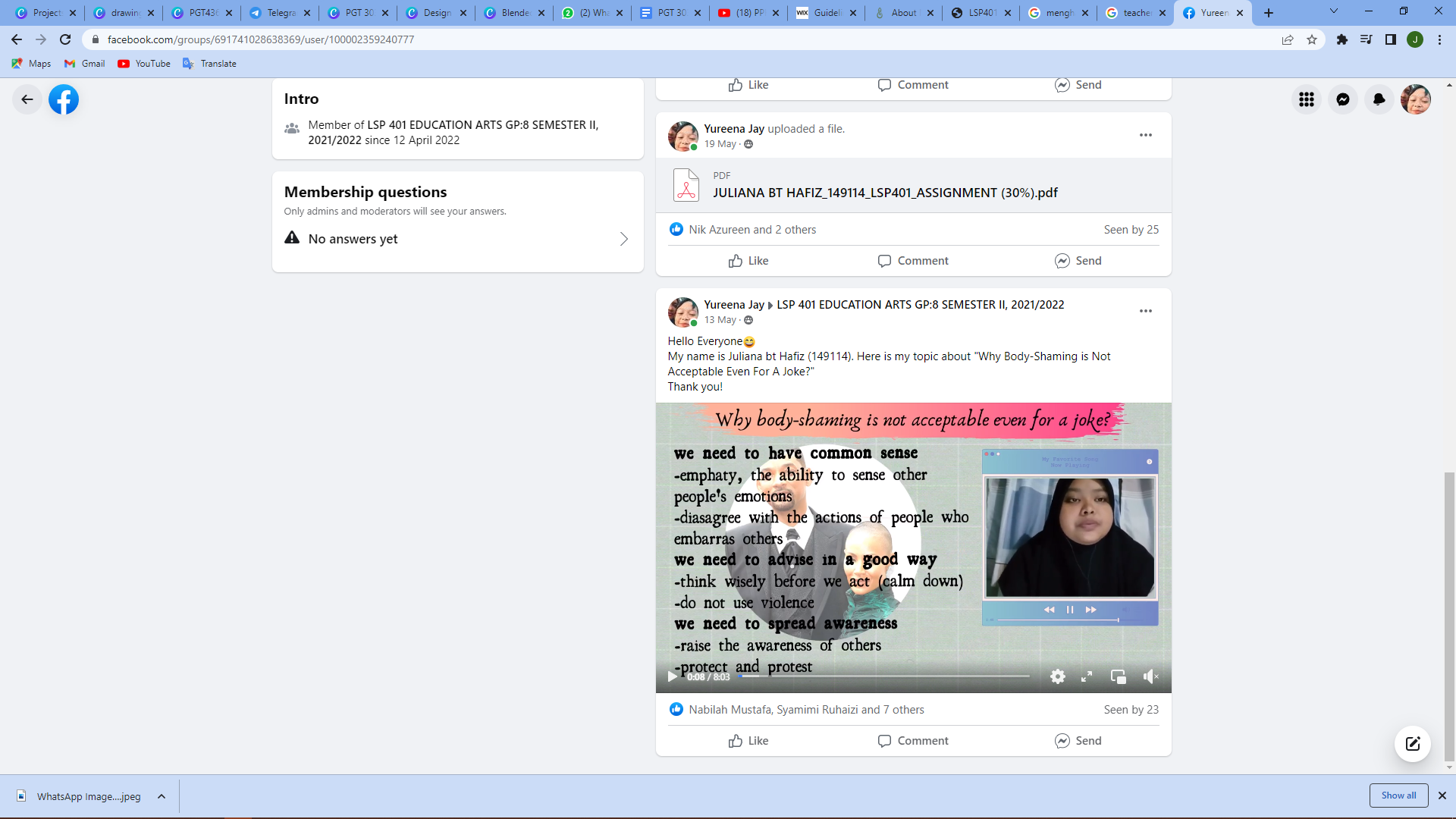Viewport: 1456px width, 819px height.
Task: Comment on the PDF upload post
Action: tap(913, 261)
